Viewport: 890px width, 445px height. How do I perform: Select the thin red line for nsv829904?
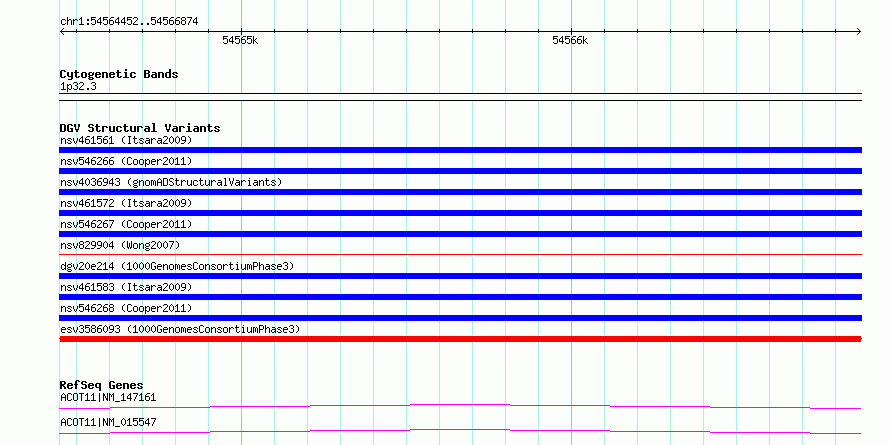click(x=460, y=255)
